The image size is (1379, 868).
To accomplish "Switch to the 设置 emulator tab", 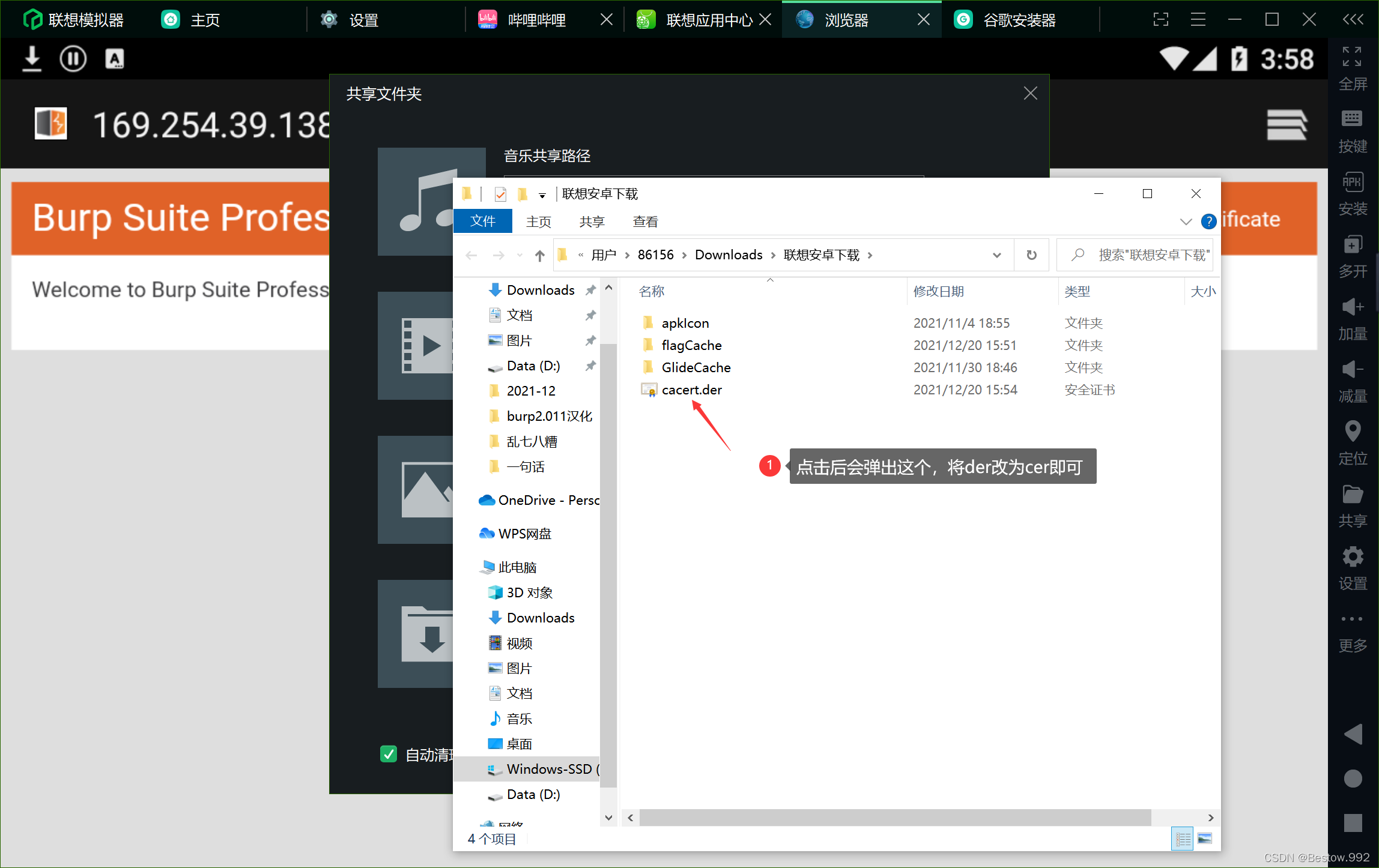I will pos(363,20).
